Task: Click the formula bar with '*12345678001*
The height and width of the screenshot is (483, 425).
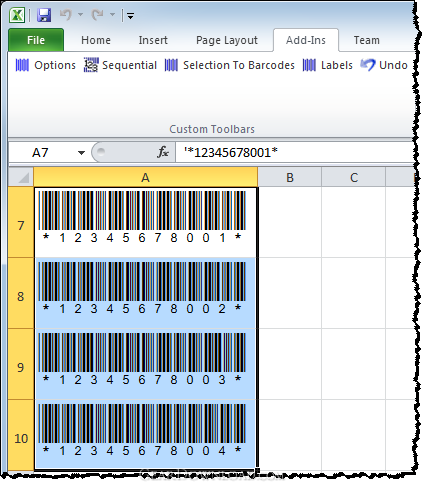Action: click(293, 153)
